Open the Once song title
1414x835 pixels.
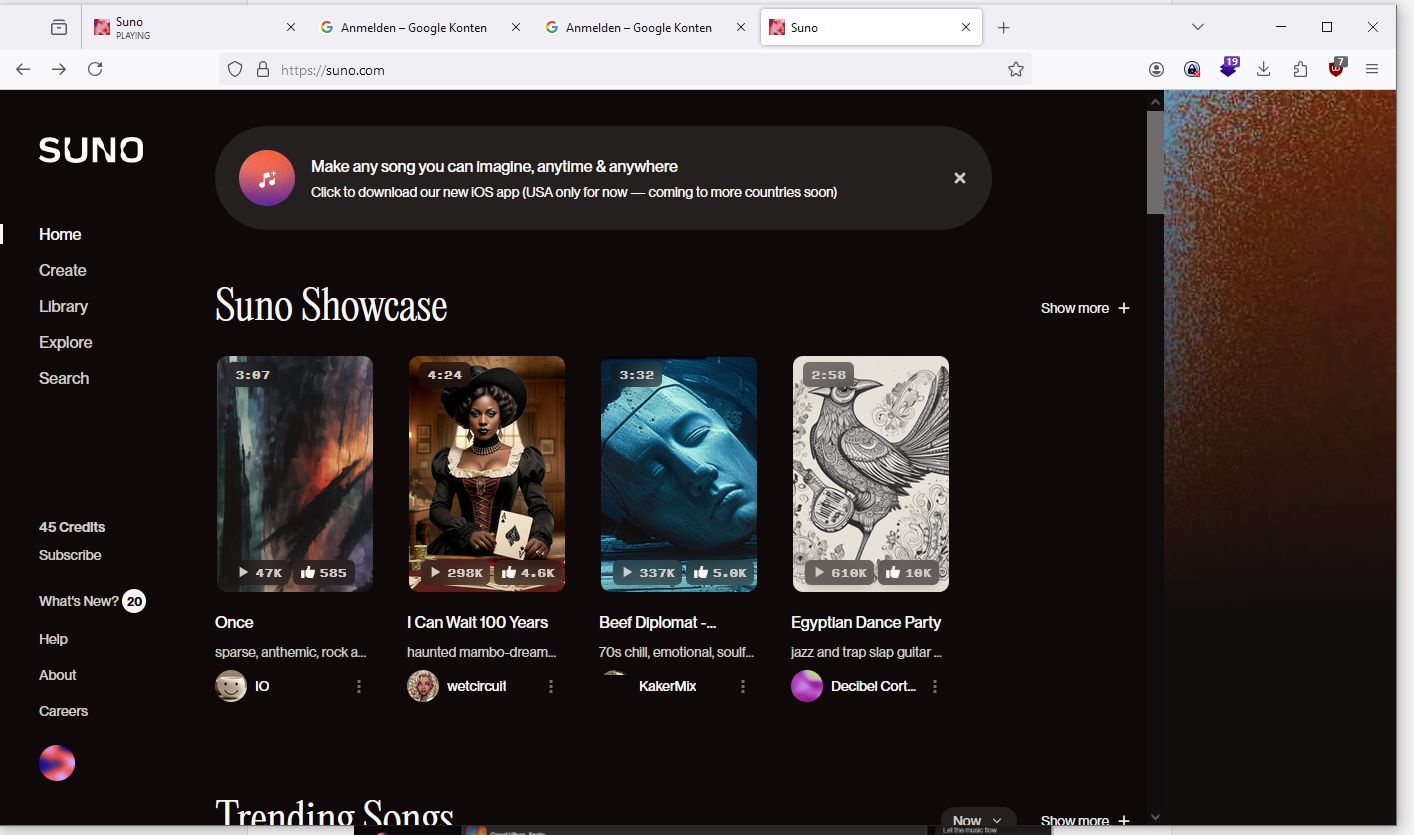point(234,622)
